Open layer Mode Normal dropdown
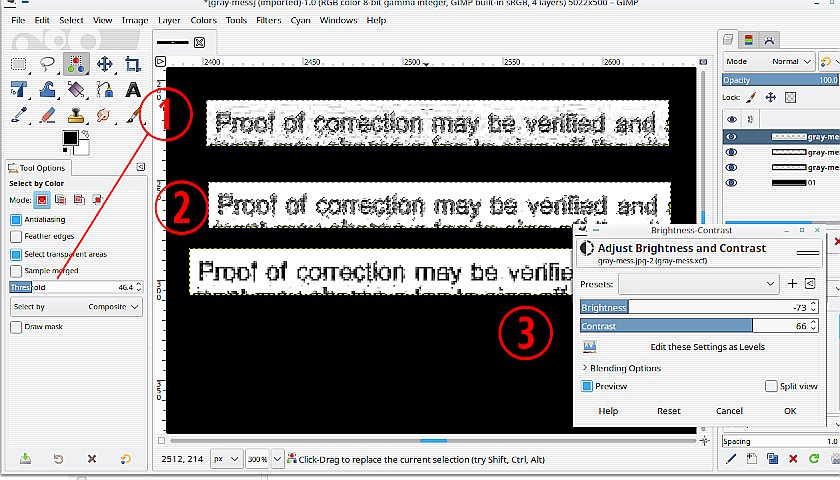Screen dimensions: 840x480 click(x=769, y=62)
